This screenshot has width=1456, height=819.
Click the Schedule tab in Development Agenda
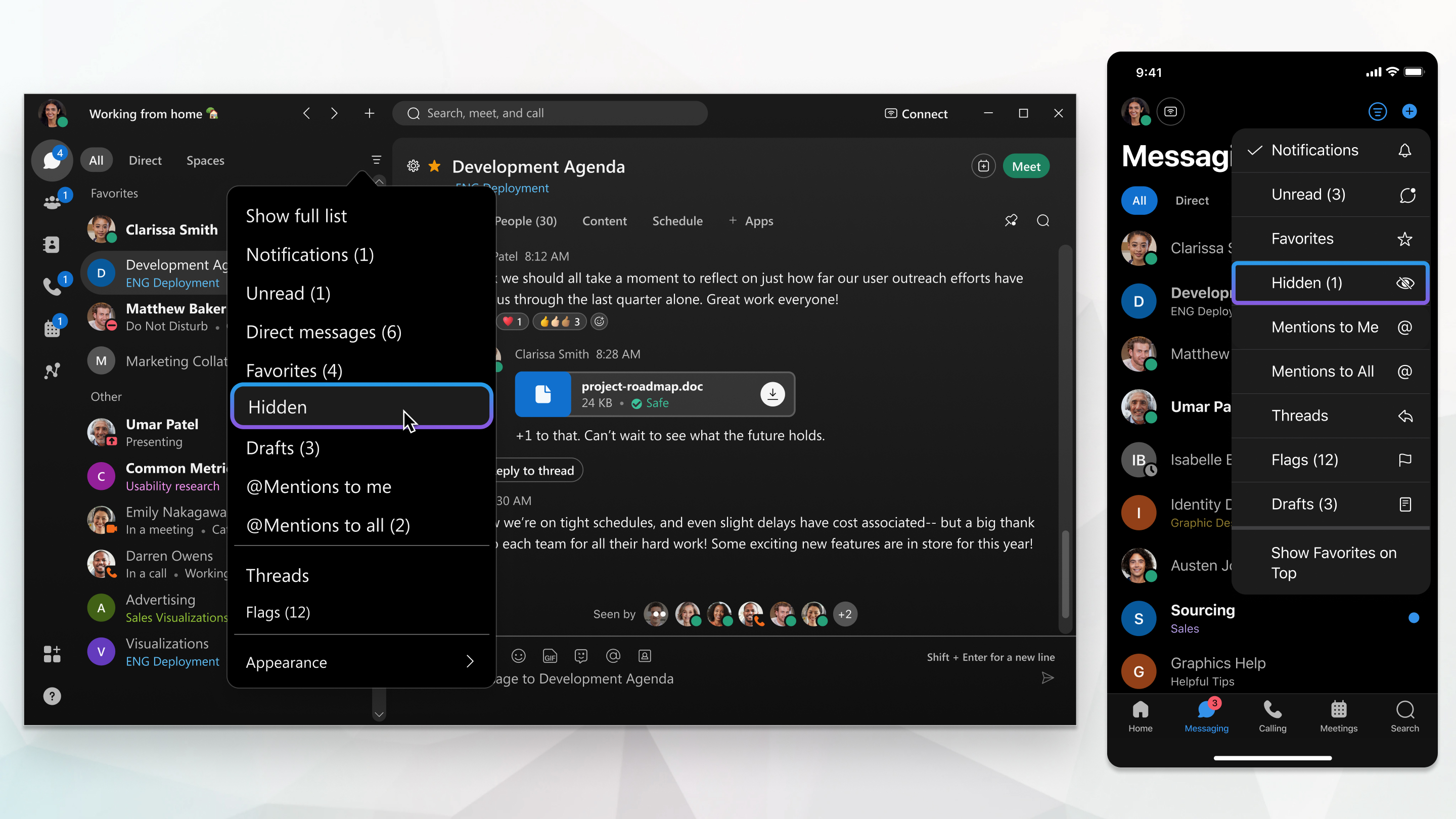tap(677, 221)
